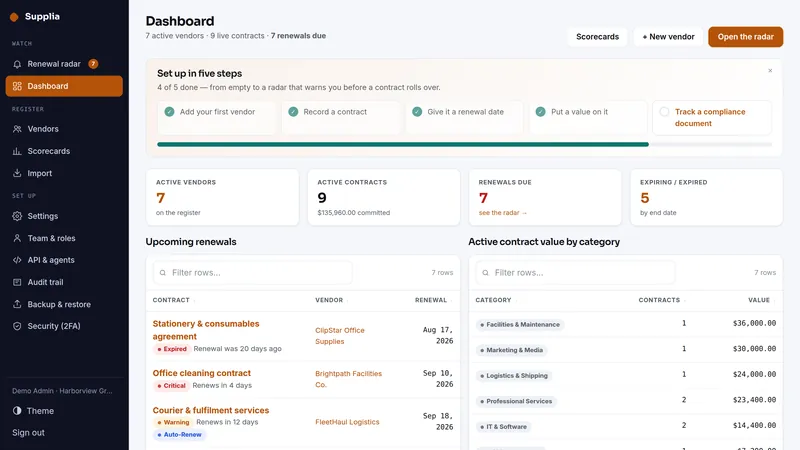
Task: Click the Expired status badge
Action: pos(172,349)
